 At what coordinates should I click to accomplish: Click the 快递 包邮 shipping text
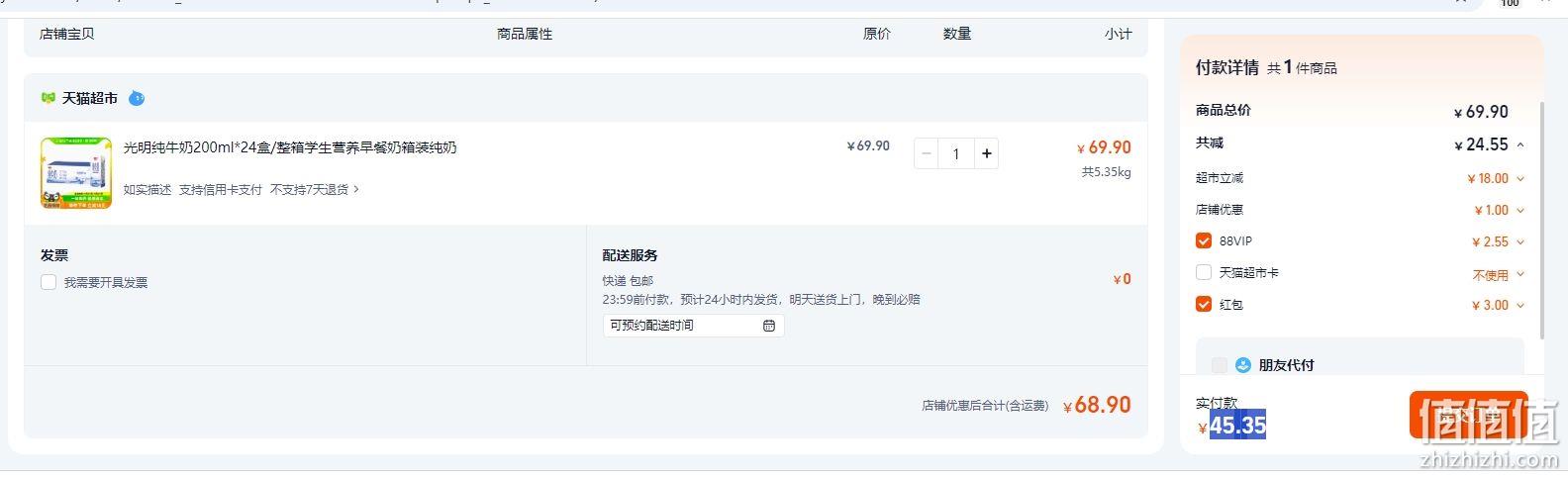(628, 281)
